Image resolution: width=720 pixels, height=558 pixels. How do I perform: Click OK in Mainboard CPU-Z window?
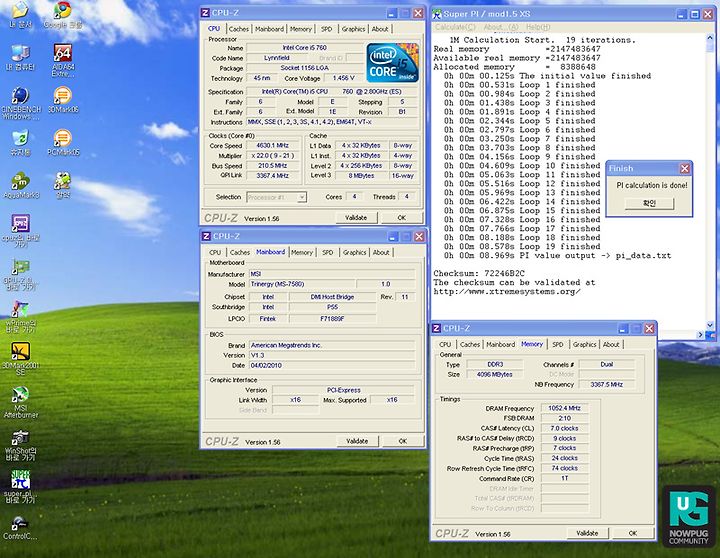[x=403, y=441]
